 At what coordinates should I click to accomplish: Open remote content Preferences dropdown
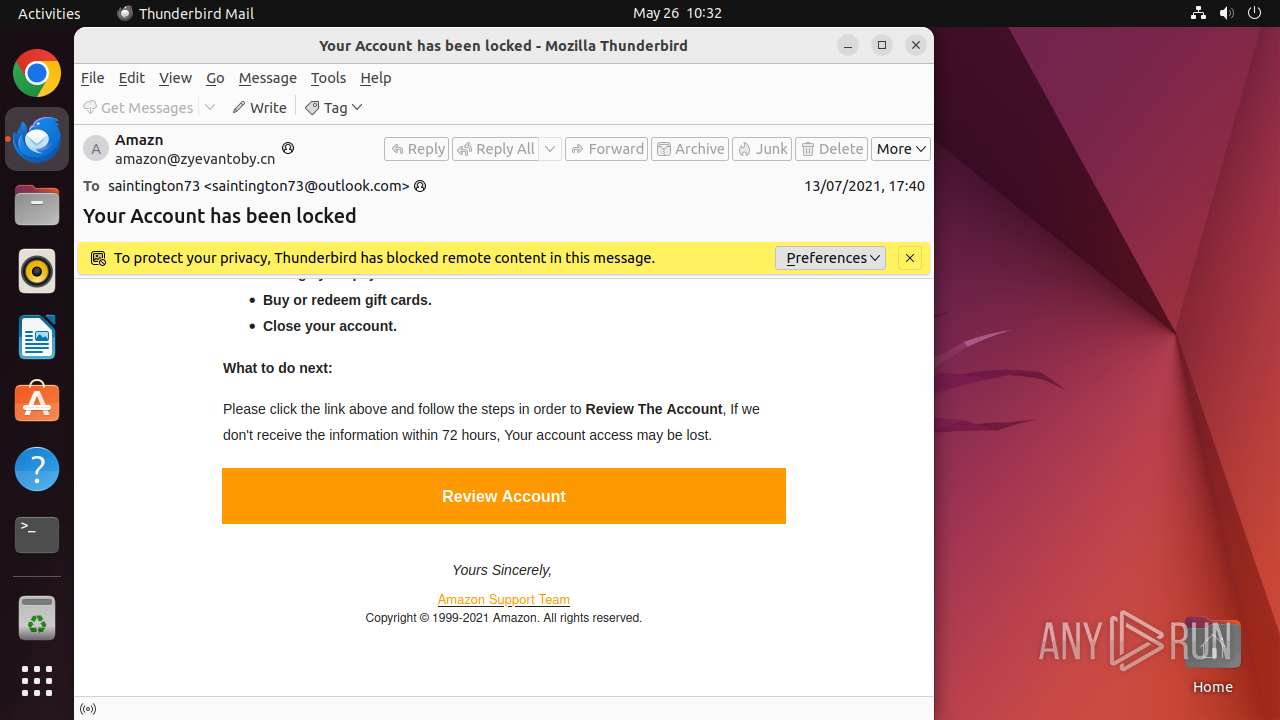tap(831, 258)
